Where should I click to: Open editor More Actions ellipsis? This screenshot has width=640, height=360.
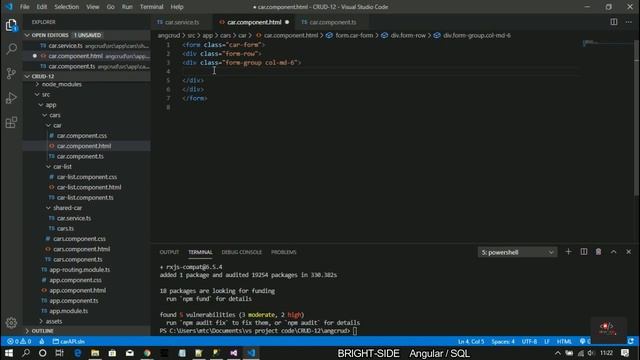(629, 22)
